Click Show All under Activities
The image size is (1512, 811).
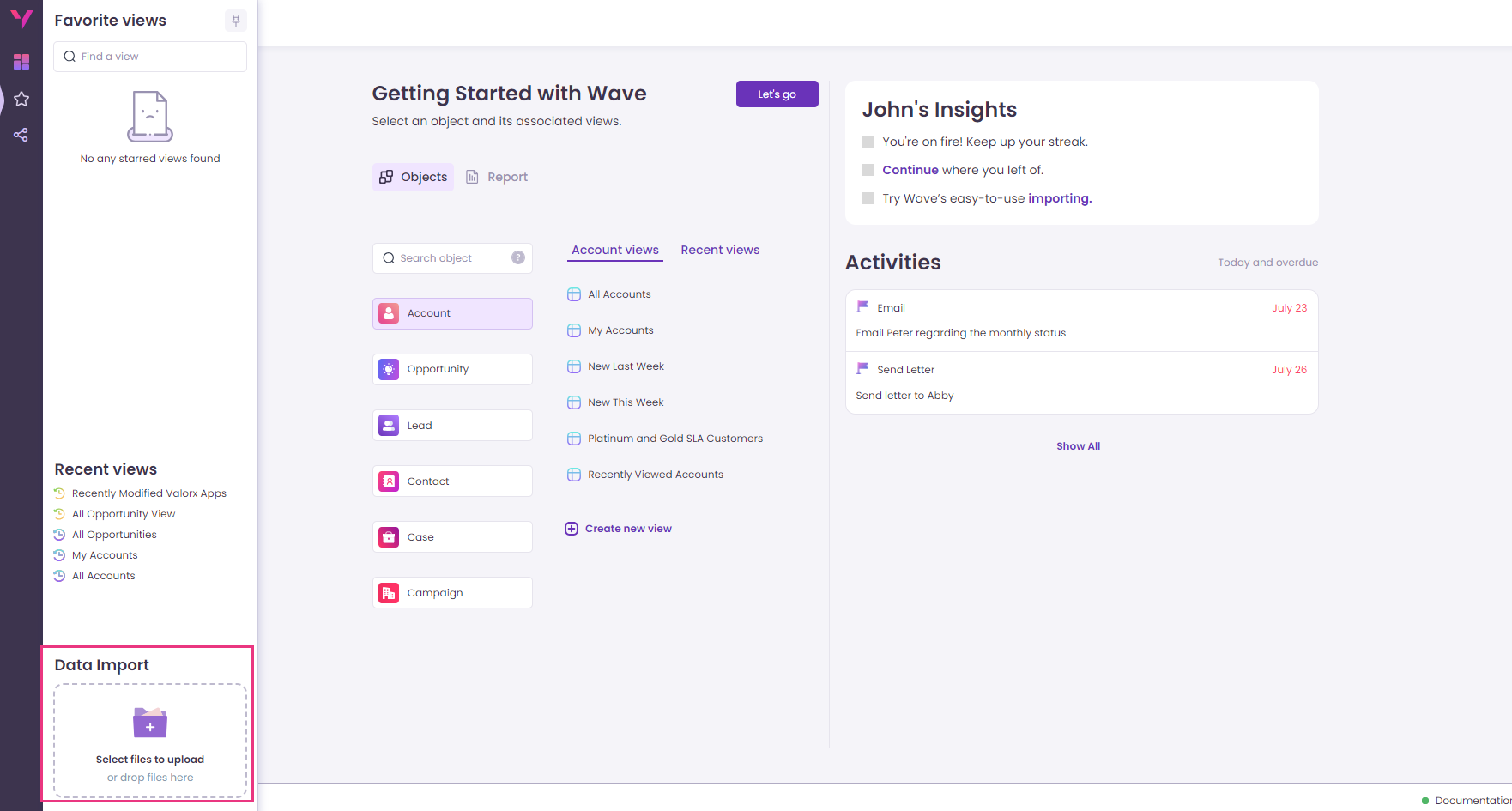coord(1078,446)
